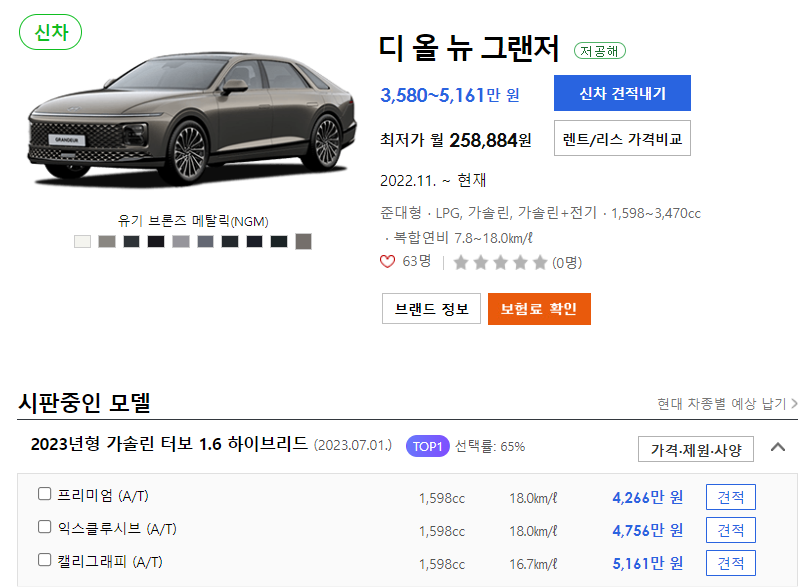Click the 복합연비 7.8~18.0km/ℓ text
The image size is (808, 588).
click(x=463, y=238)
